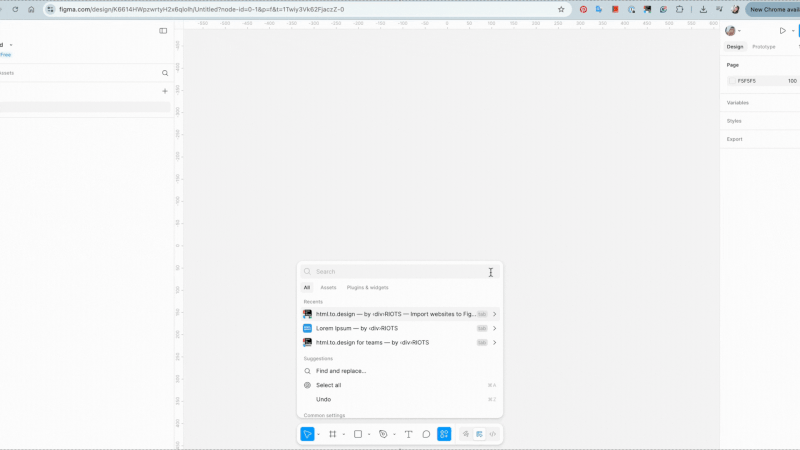Click the Present play button
Screen dimensions: 800x450
tap(782, 31)
